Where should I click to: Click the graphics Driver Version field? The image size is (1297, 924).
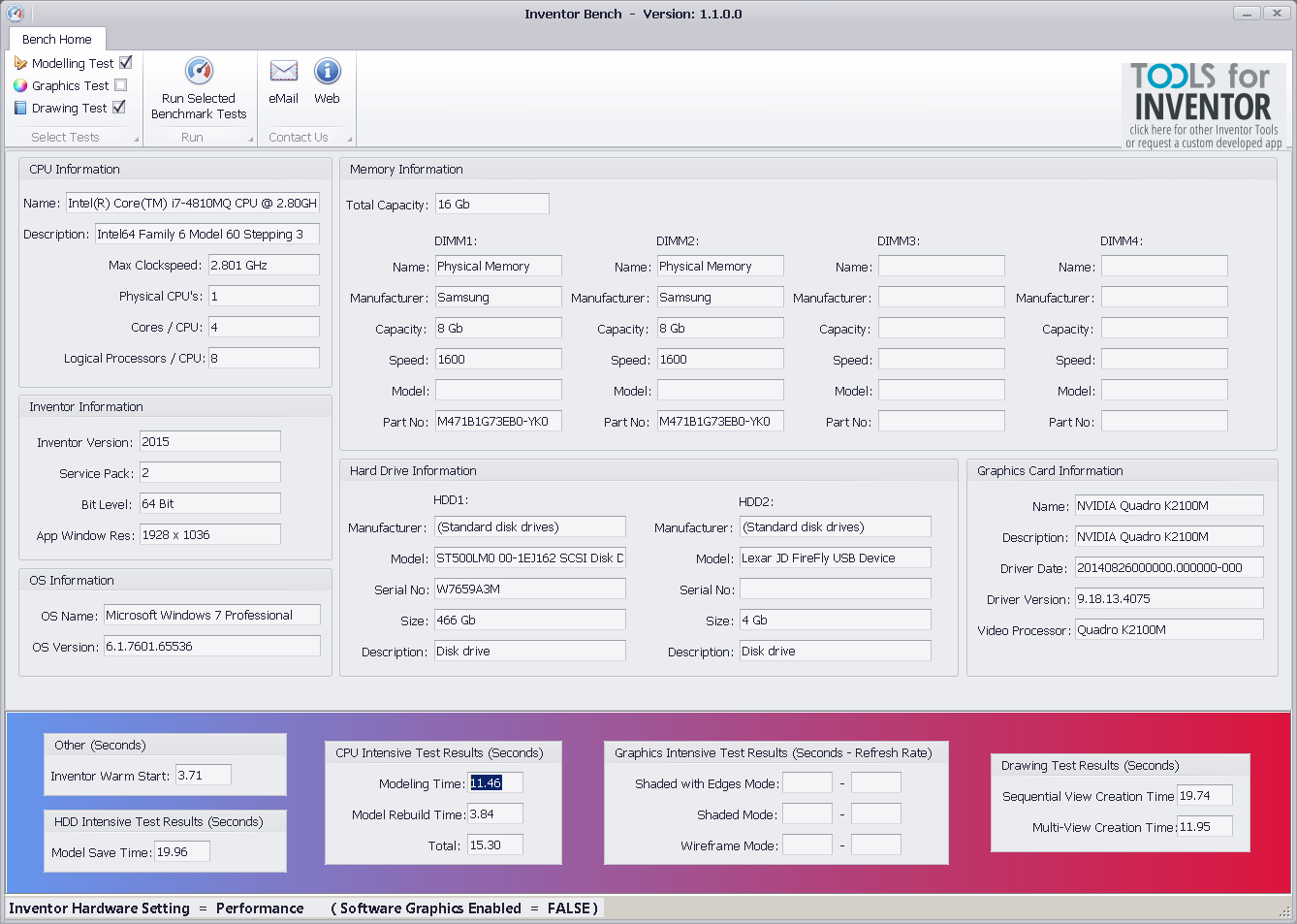point(1169,599)
